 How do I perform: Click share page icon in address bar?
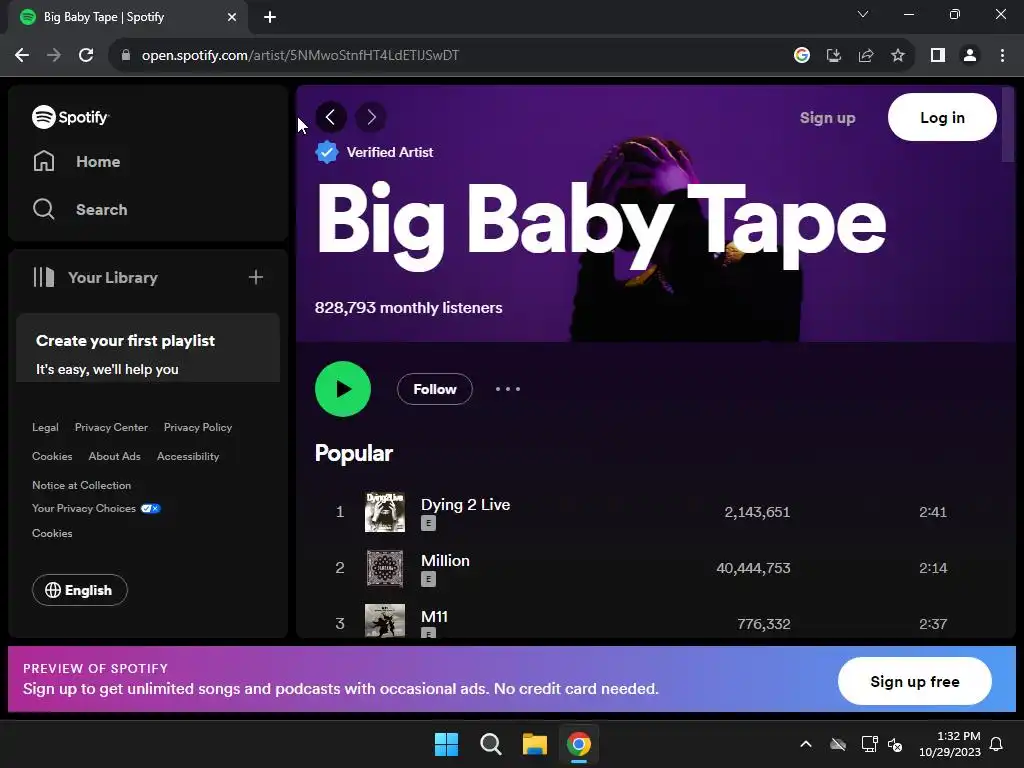point(866,56)
